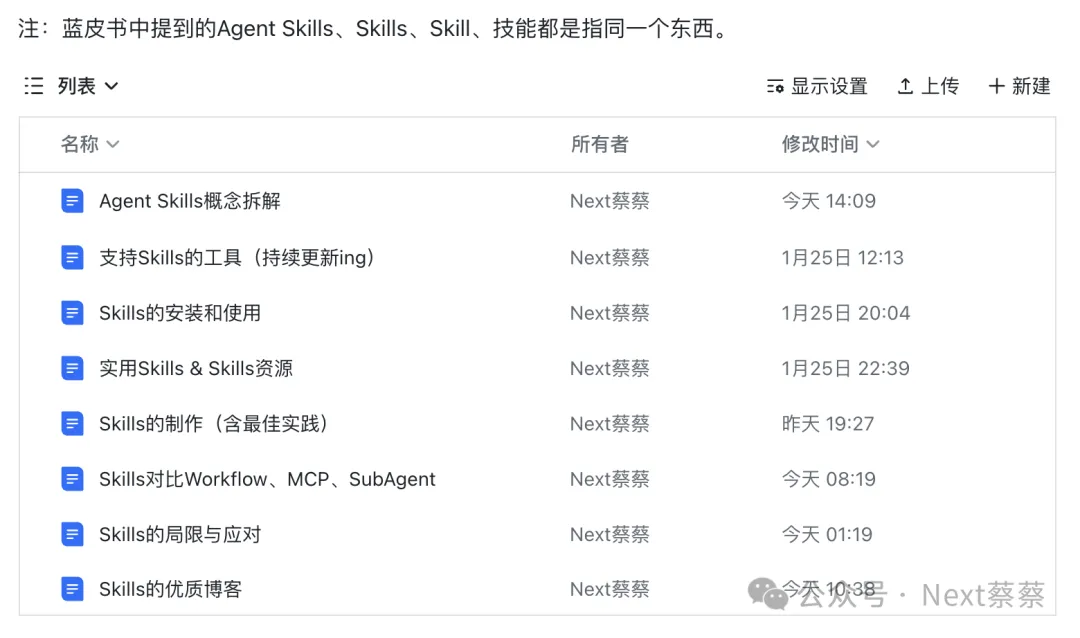This screenshot has height=638, width=1080.
Task: Click the doc icon beside Skills的局限与应对
Action: (72, 534)
